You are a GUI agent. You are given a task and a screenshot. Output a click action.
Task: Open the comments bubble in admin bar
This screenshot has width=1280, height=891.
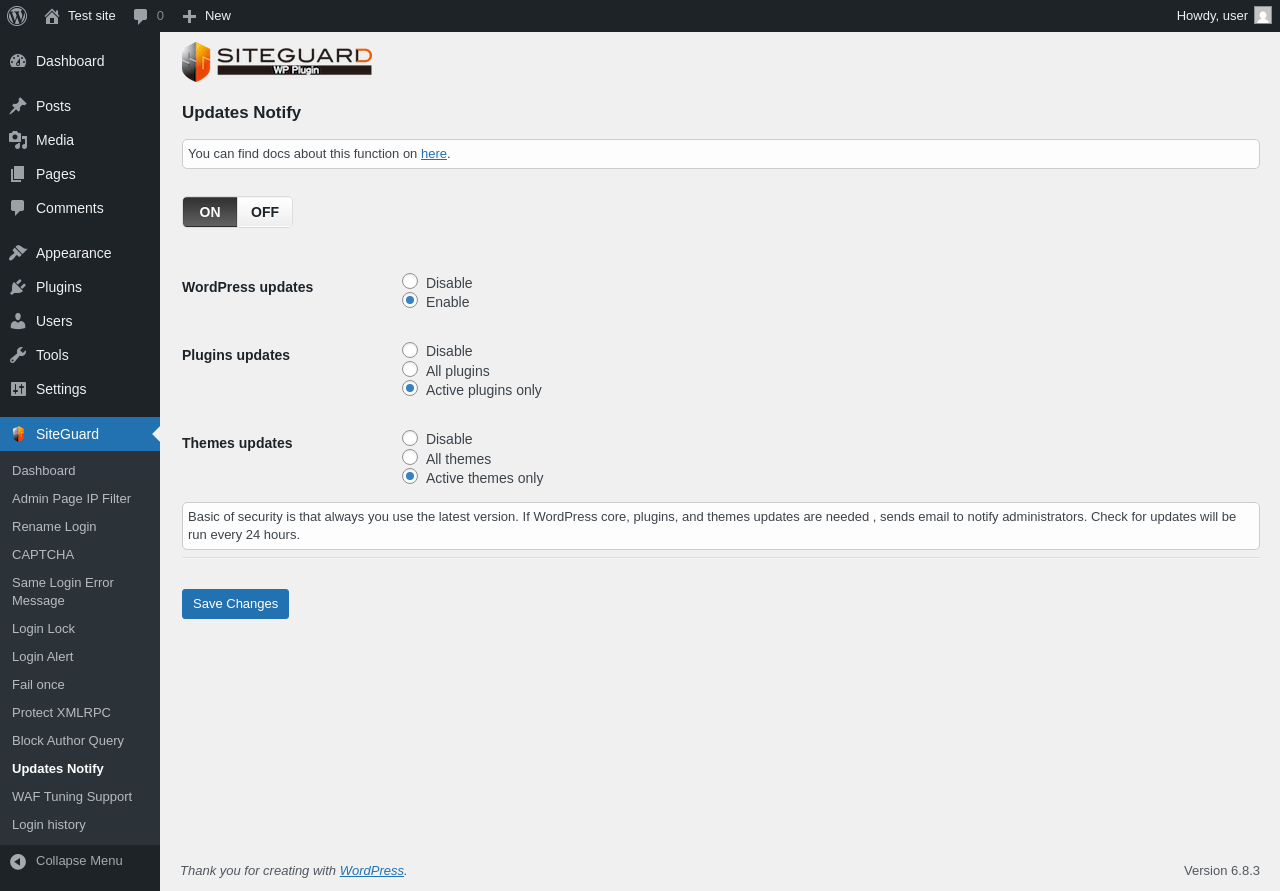pyautogui.click(x=141, y=16)
